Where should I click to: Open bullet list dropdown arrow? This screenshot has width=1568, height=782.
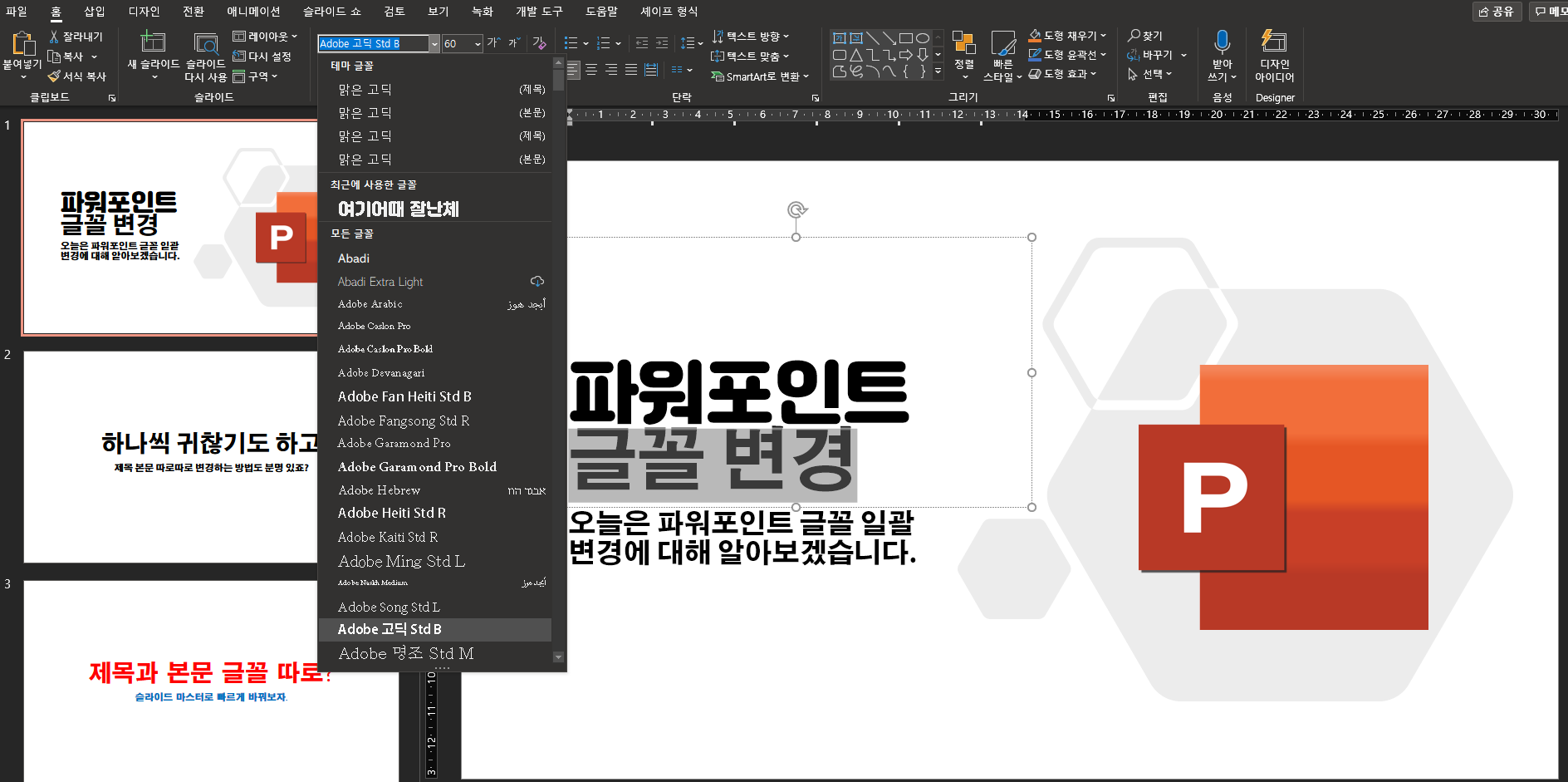pyautogui.click(x=586, y=43)
